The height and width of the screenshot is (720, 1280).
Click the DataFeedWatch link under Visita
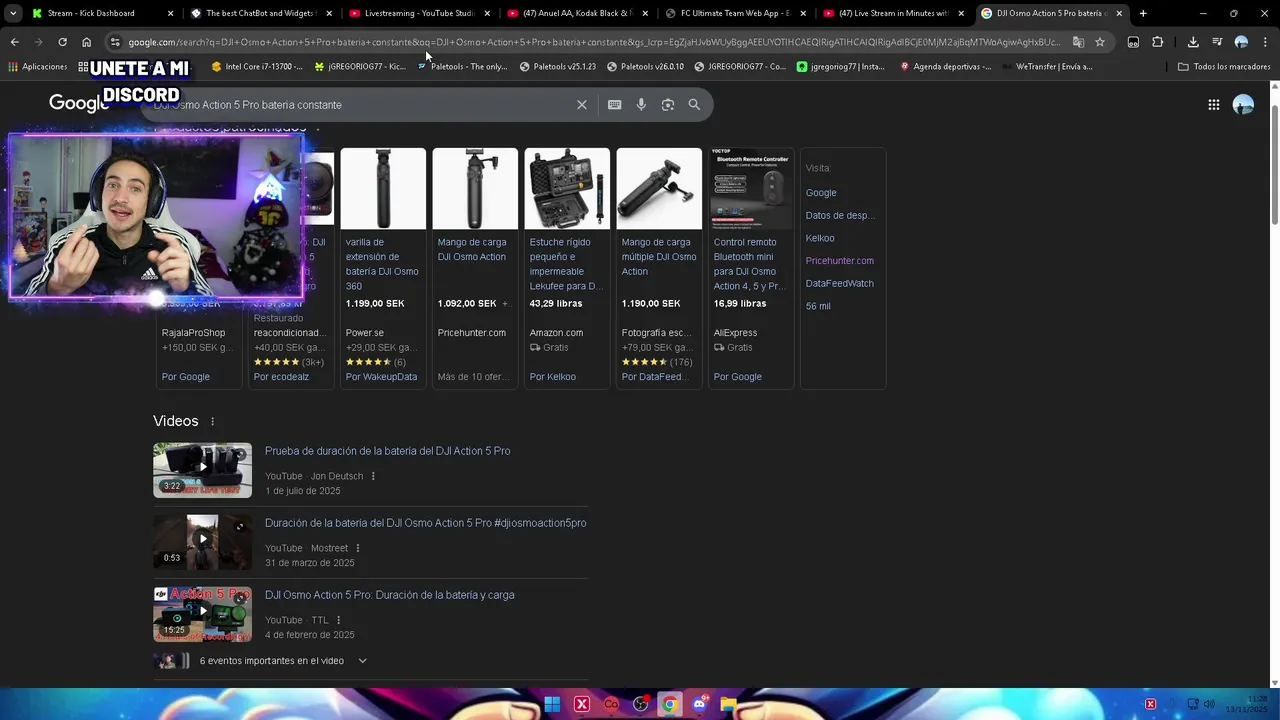coord(839,284)
